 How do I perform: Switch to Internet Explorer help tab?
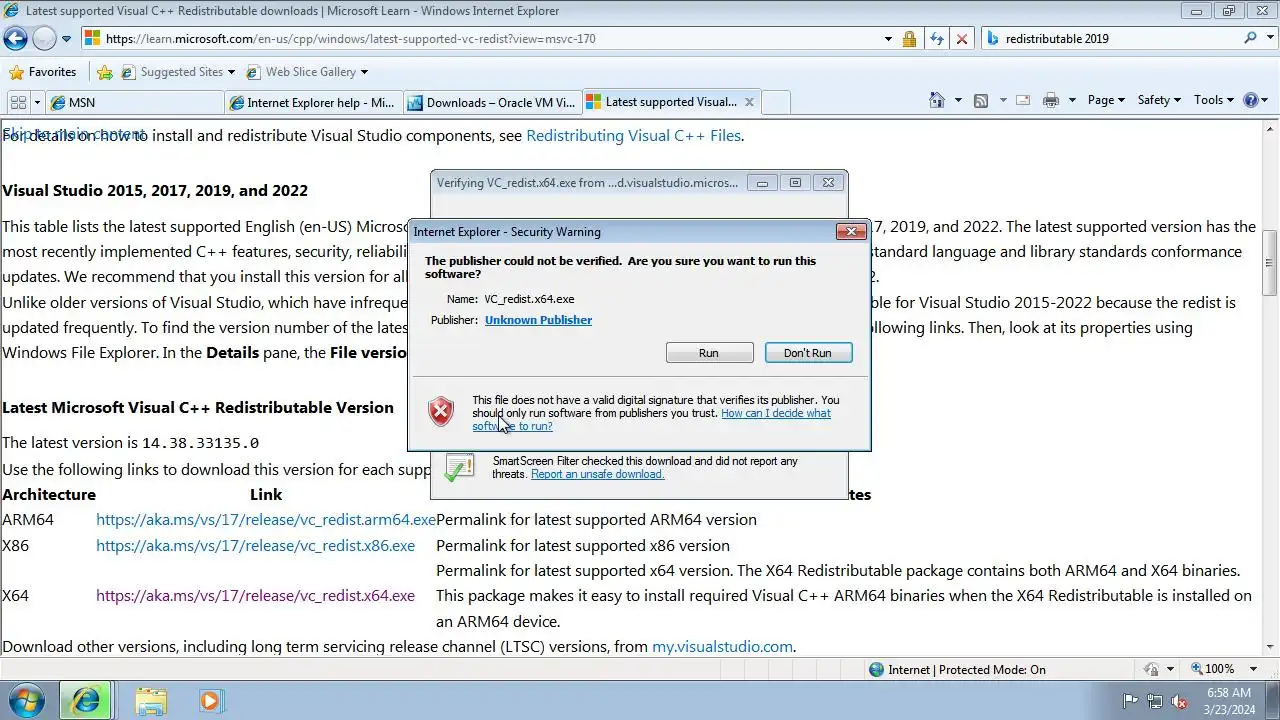(x=313, y=102)
